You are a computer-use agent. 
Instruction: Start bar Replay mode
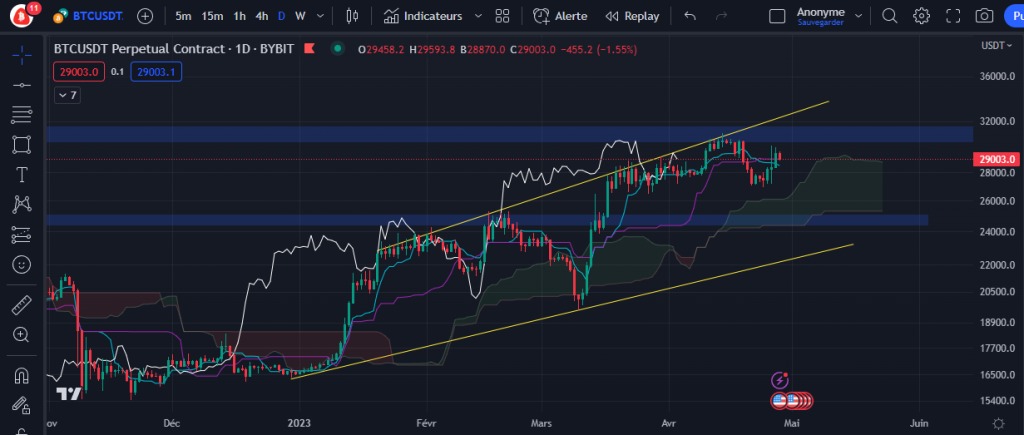632,16
